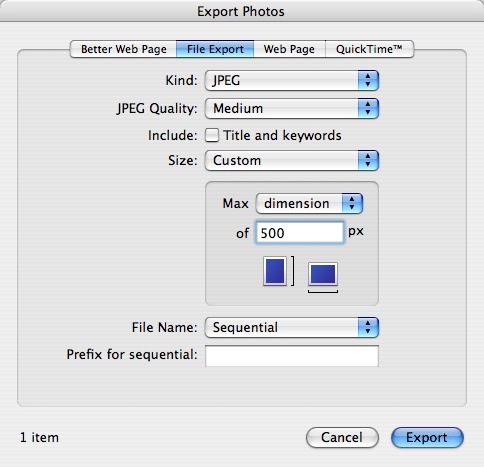Click the JPEG Quality popup arrows
The height and width of the screenshot is (467, 484).
(368, 108)
